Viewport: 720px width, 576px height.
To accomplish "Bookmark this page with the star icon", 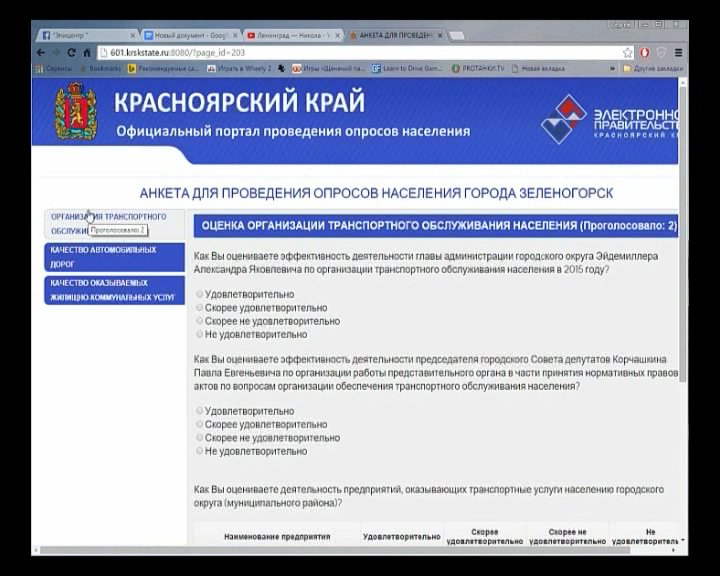I will [x=627, y=53].
